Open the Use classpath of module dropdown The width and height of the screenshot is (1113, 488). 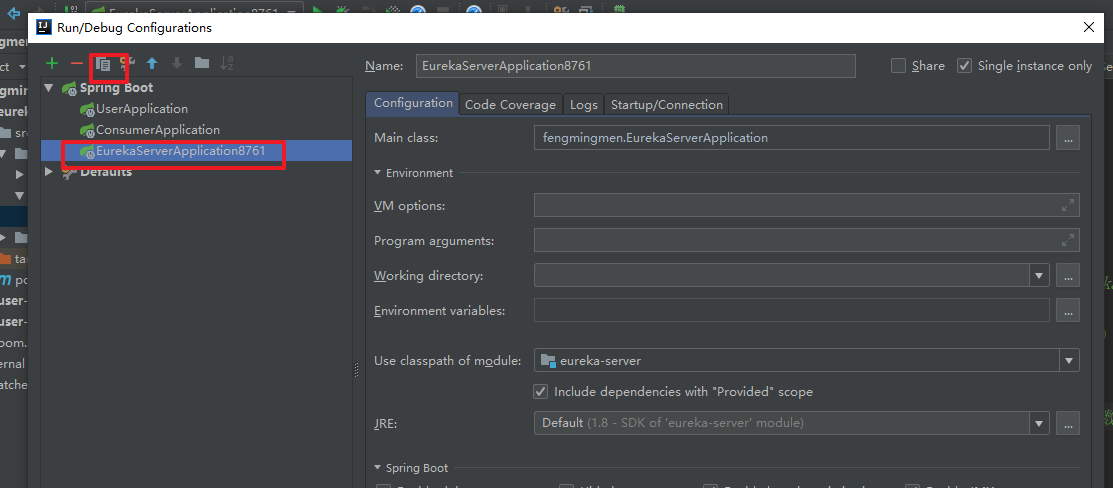1070,360
